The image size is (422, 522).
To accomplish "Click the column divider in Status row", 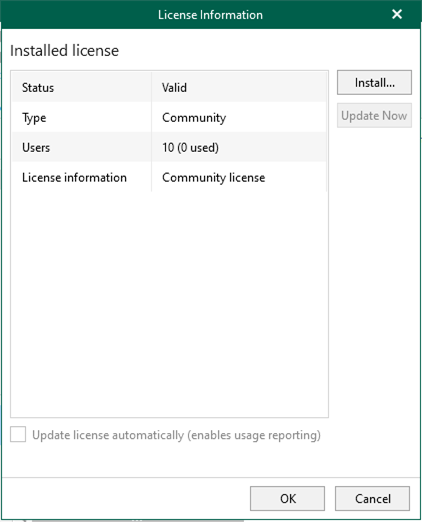I will point(152,87).
